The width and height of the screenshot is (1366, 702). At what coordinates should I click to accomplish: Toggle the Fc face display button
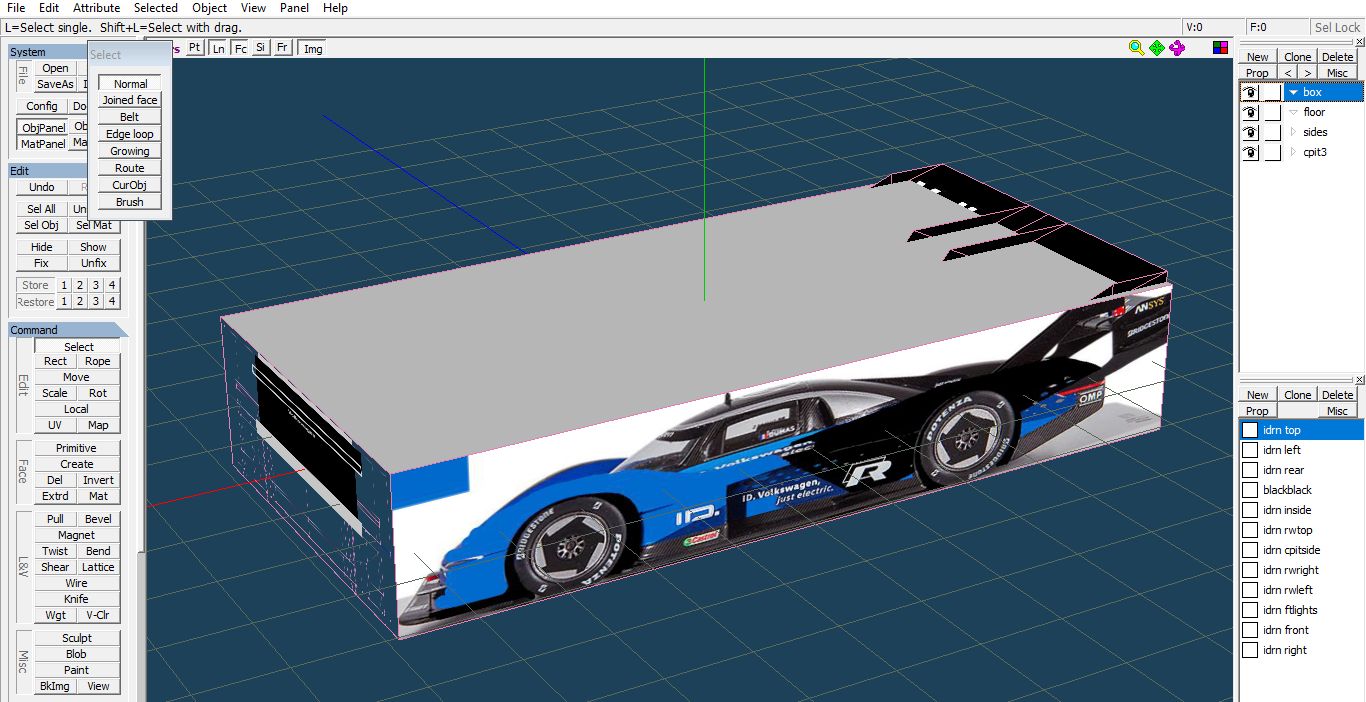tap(240, 48)
